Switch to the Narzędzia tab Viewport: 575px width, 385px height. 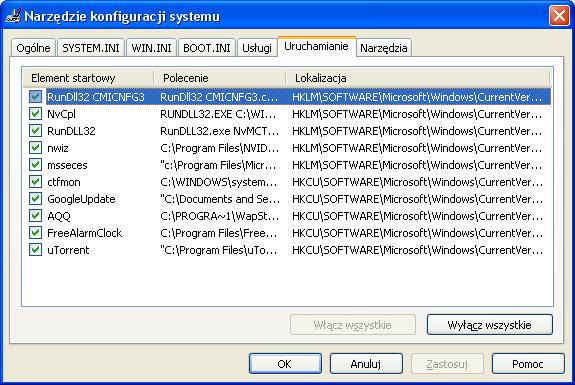384,48
